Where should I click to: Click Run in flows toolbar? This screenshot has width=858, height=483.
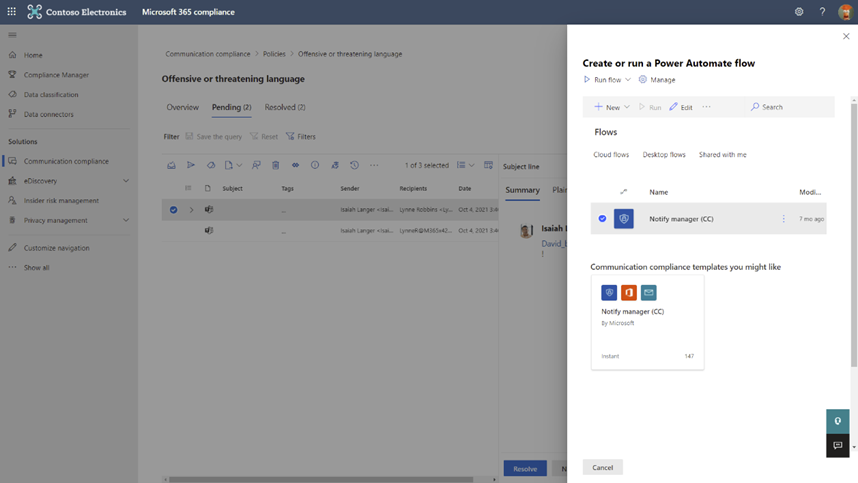(x=650, y=107)
